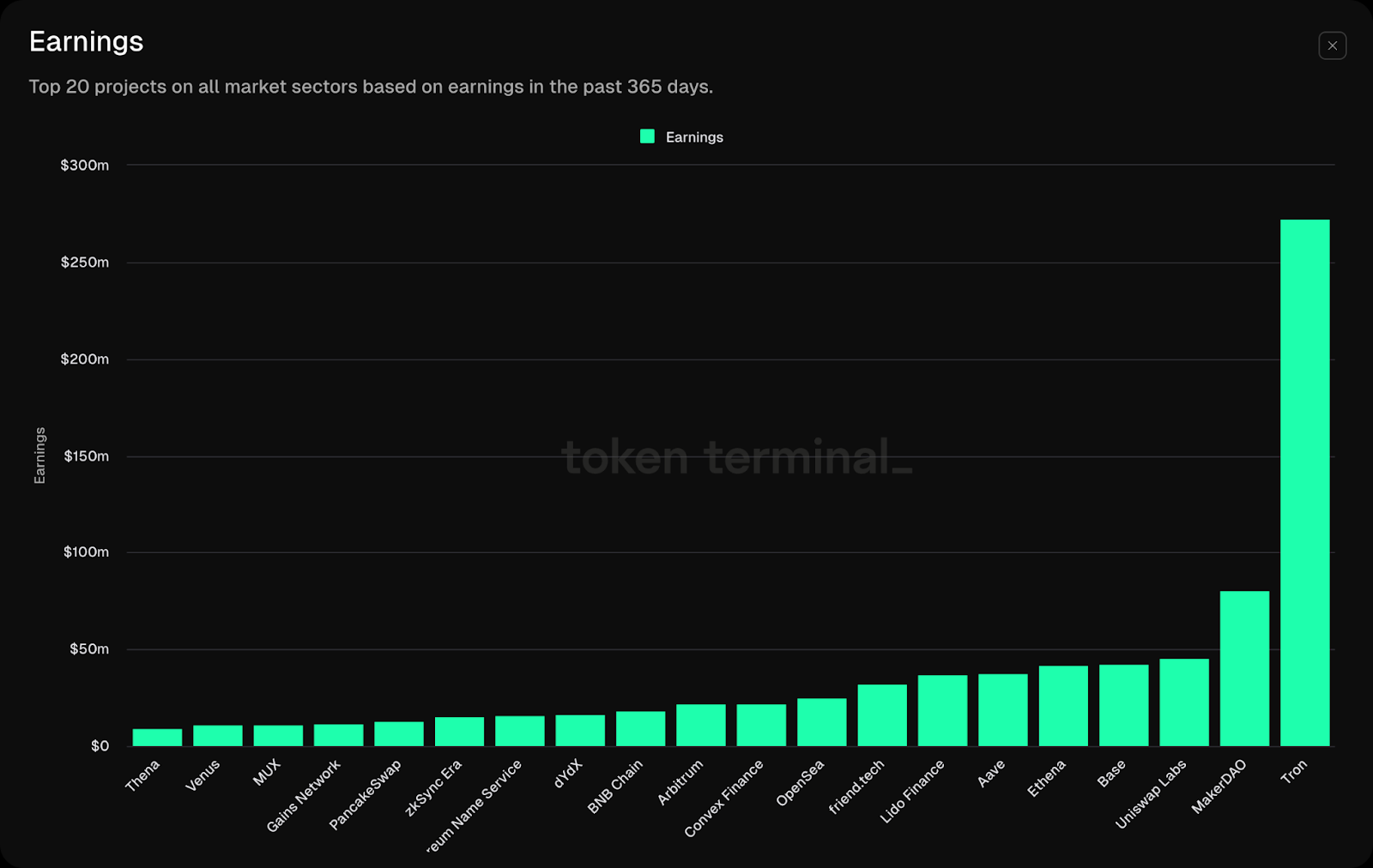Close the Earnings chart dialog

click(x=1332, y=45)
